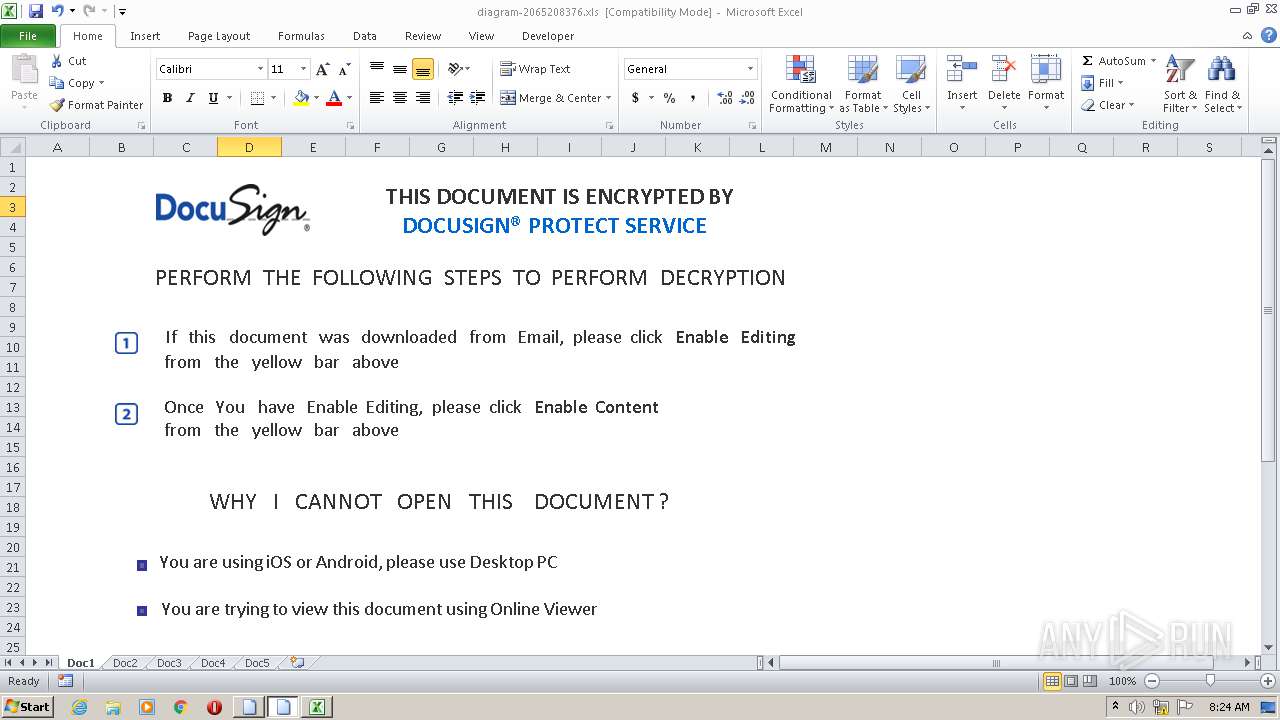
Task: Apply Accounting dollar number format
Action: pos(635,98)
